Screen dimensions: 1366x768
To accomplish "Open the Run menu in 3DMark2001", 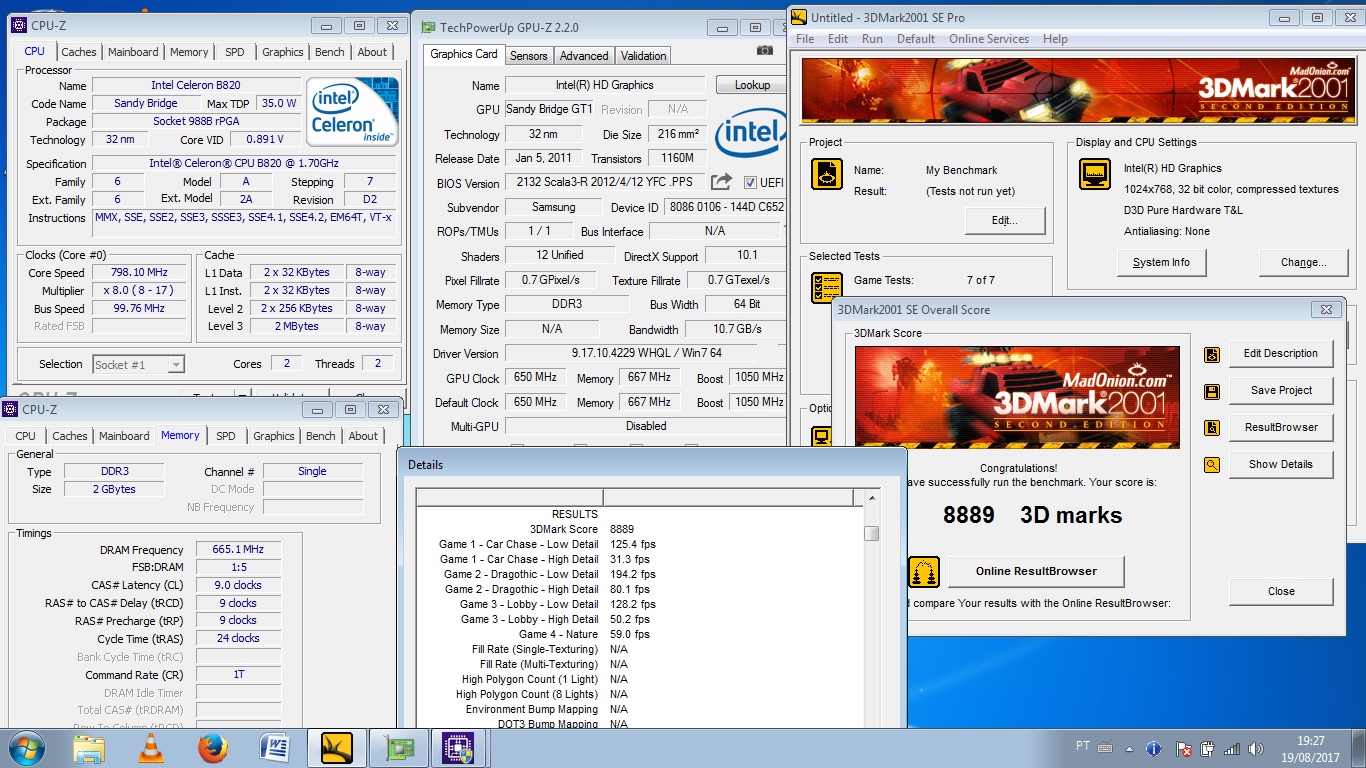I will click(872, 39).
